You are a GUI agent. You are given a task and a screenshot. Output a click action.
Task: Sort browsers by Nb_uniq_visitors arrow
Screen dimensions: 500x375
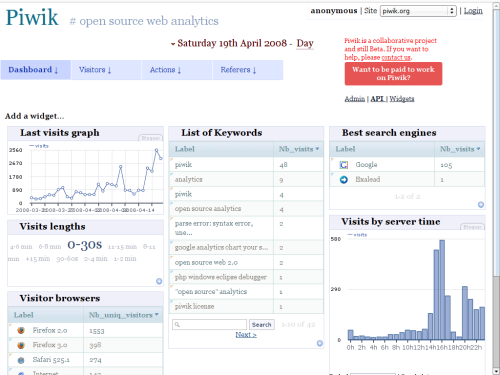(156, 314)
